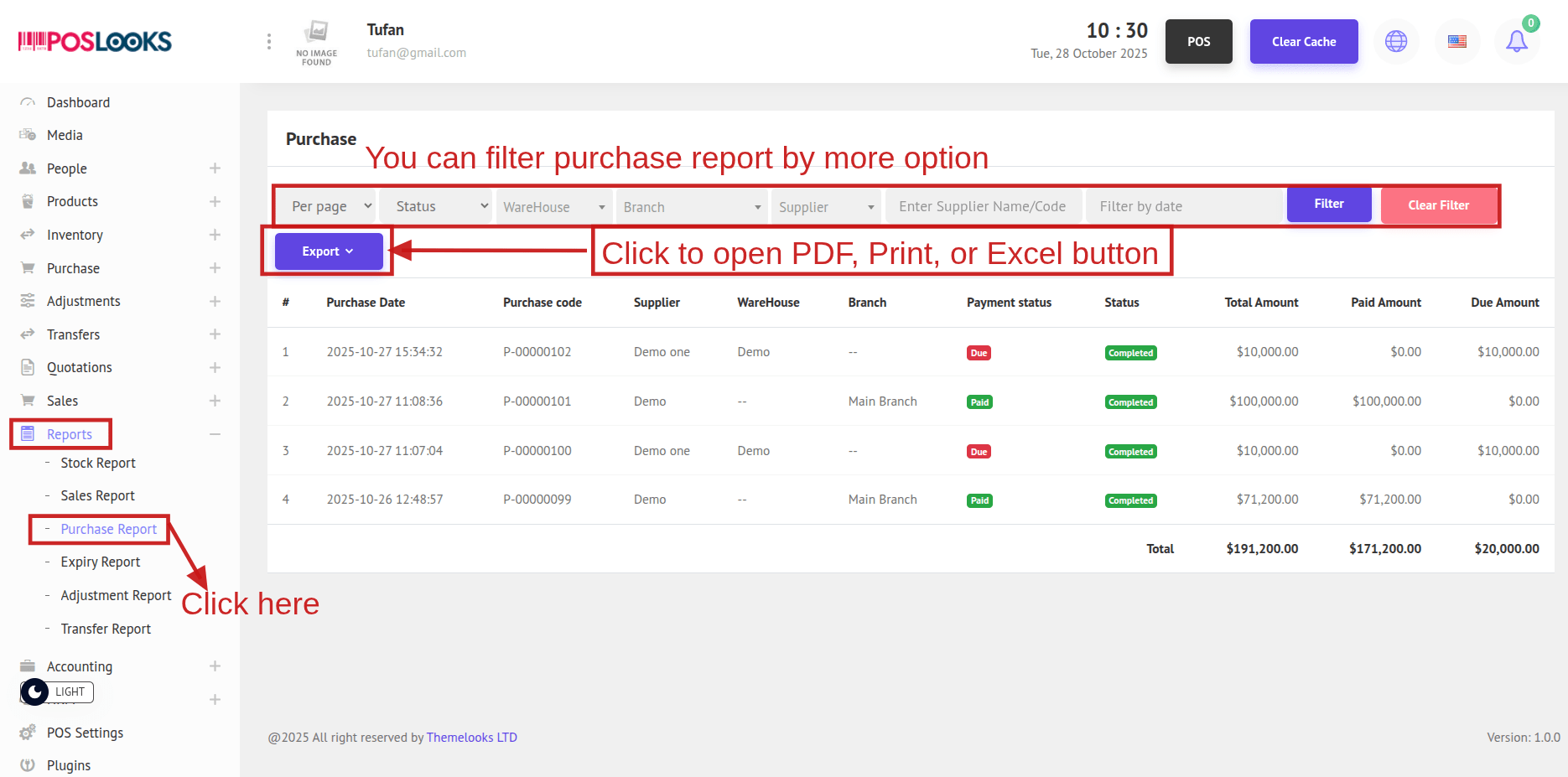This screenshot has height=777, width=1568.
Task: Click the user profile image placeholder
Action: (x=316, y=41)
